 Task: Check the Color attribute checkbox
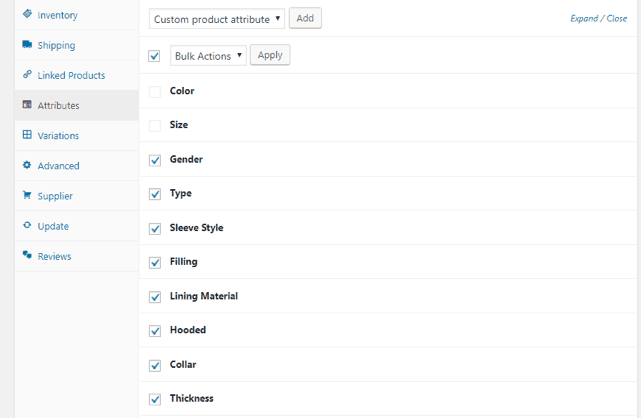point(155,92)
